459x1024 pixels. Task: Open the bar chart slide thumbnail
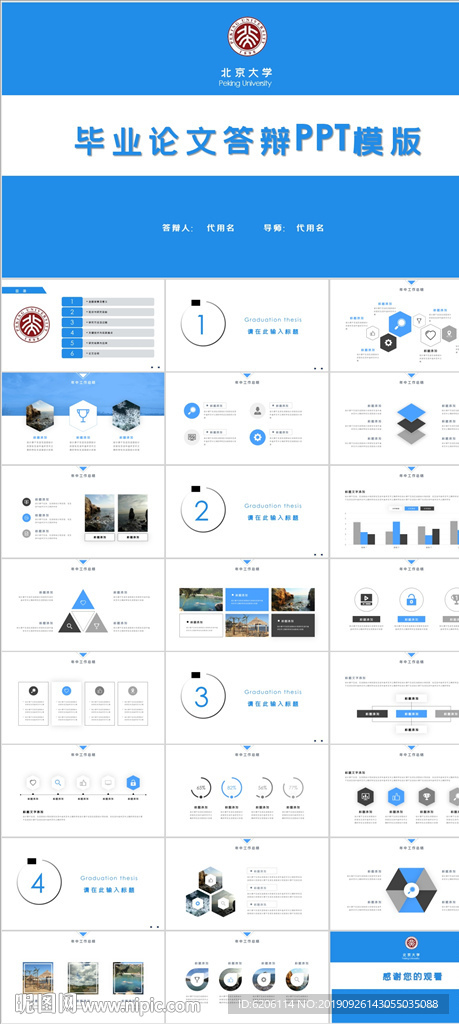(394, 511)
